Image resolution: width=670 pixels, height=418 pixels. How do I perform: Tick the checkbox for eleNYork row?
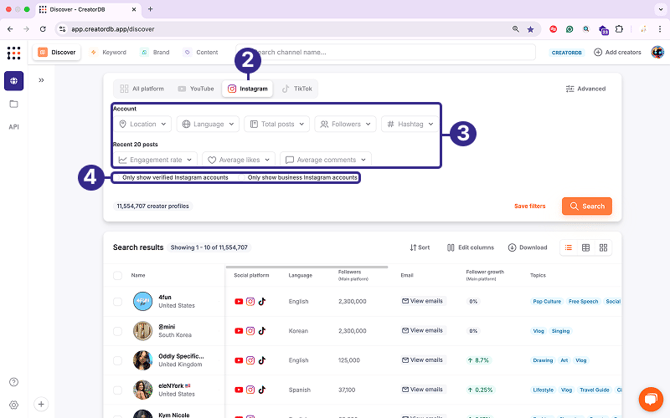118,390
